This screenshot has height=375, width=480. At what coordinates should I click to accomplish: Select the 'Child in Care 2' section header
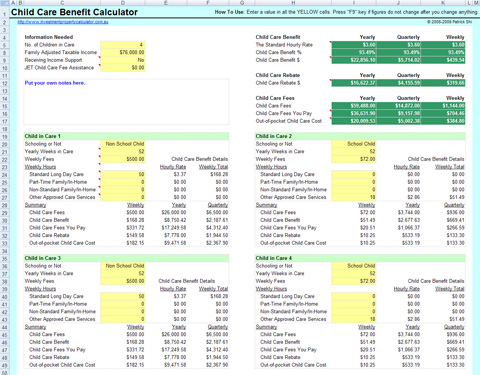(x=360, y=136)
